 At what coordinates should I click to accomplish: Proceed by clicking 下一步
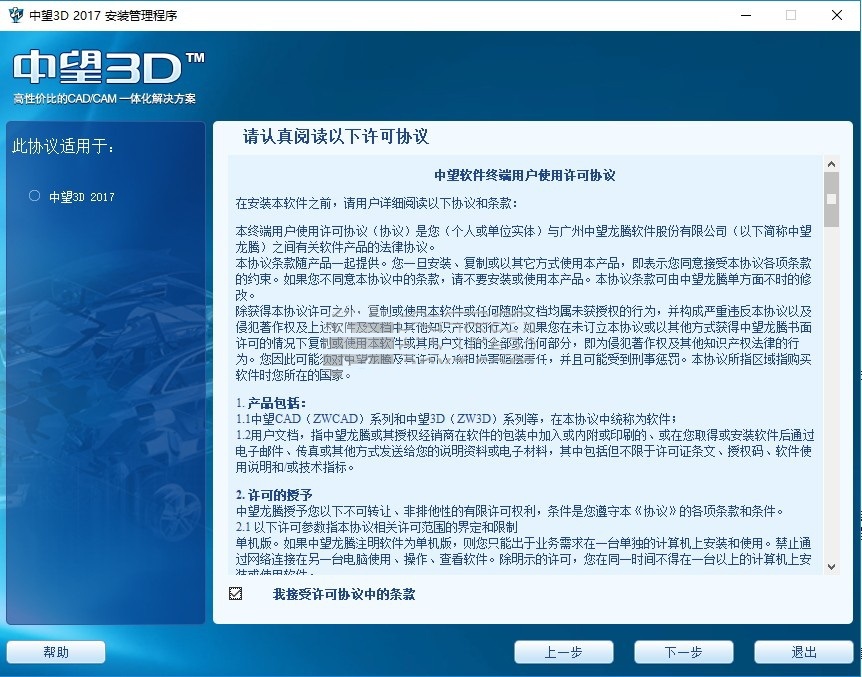tap(684, 651)
